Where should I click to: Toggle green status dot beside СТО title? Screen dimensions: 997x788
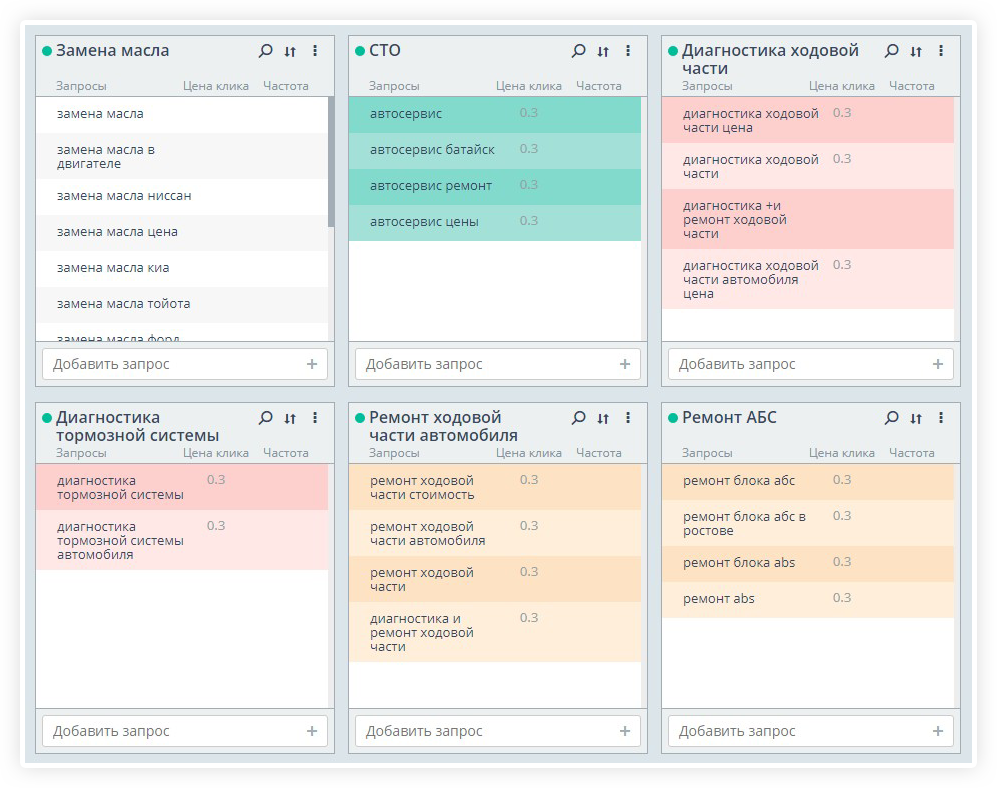coord(359,51)
